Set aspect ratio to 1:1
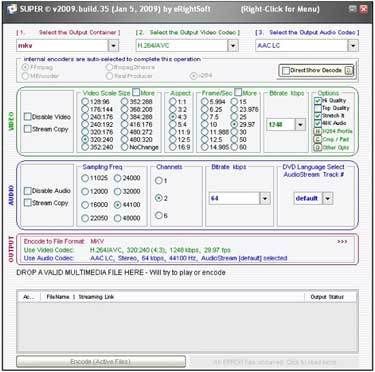 pyautogui.click(x=173, y=101)
